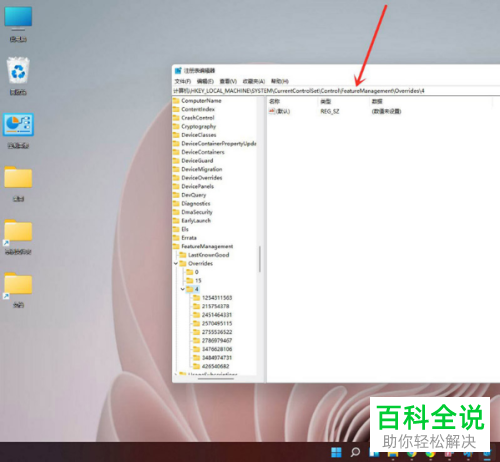Click the registry path address bar
This screenshot has width=500, height=462.
coord(336,91)
